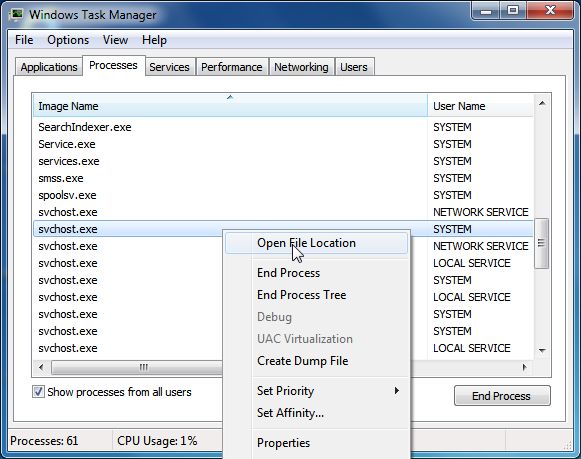Click the vertical scrollbar thumb
The width and height of the screenshot is (581, 459).
click(542, 243)
